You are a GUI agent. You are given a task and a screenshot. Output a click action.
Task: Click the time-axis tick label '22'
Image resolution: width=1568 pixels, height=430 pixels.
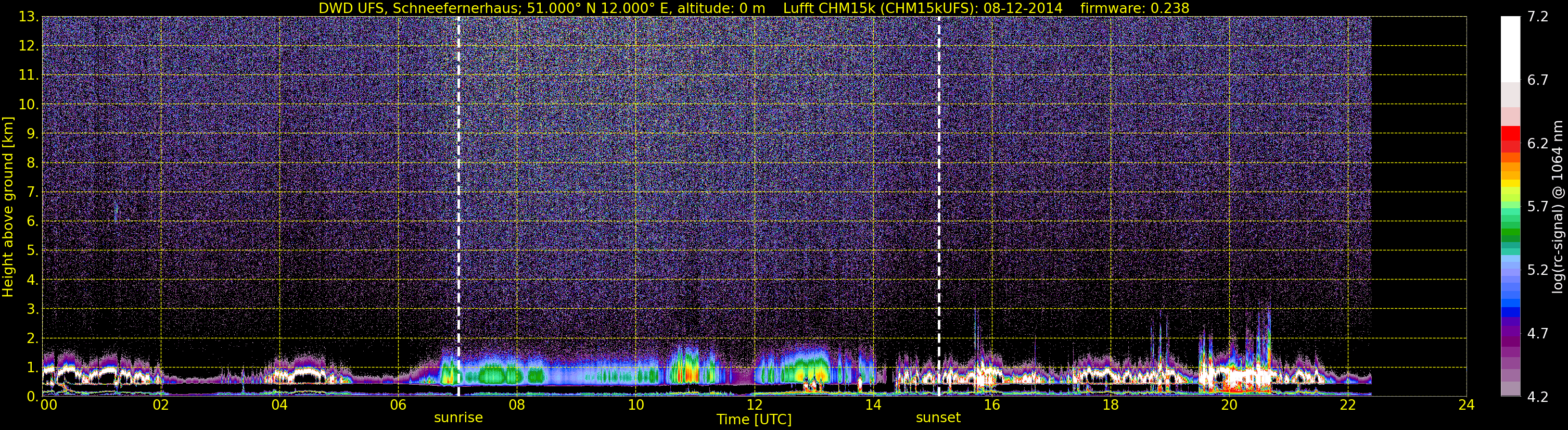pyautogui.click(x=1348, y=405)
